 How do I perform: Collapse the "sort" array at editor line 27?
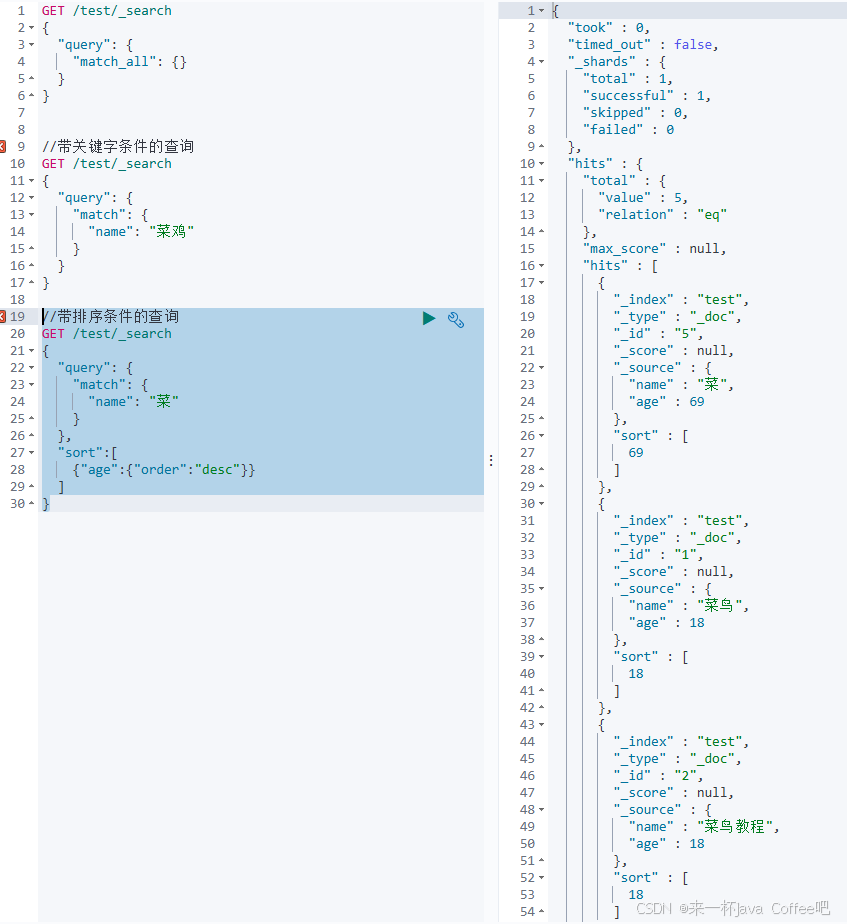tap(32, 453)
